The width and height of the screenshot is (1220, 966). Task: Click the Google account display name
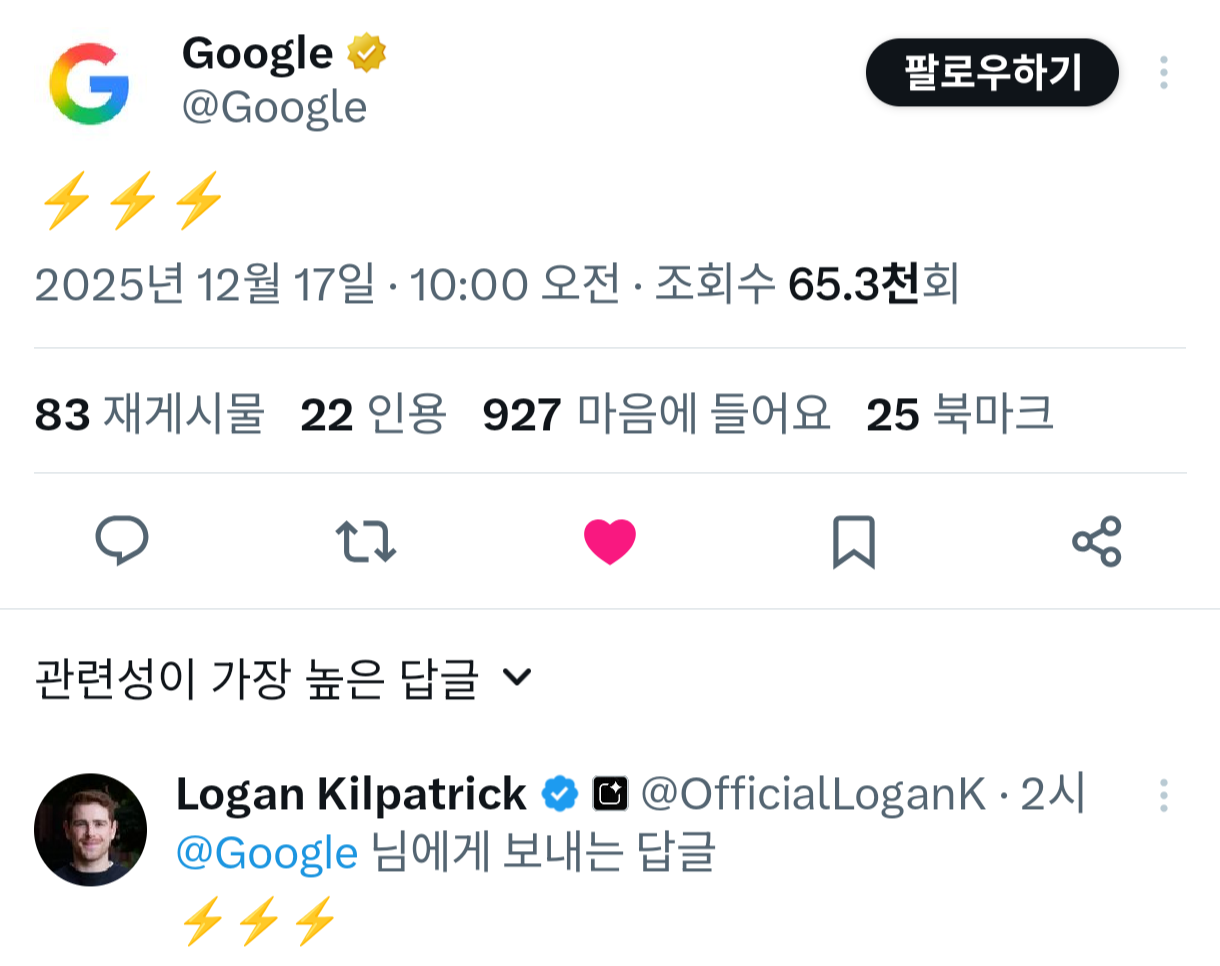click(257, 53)
